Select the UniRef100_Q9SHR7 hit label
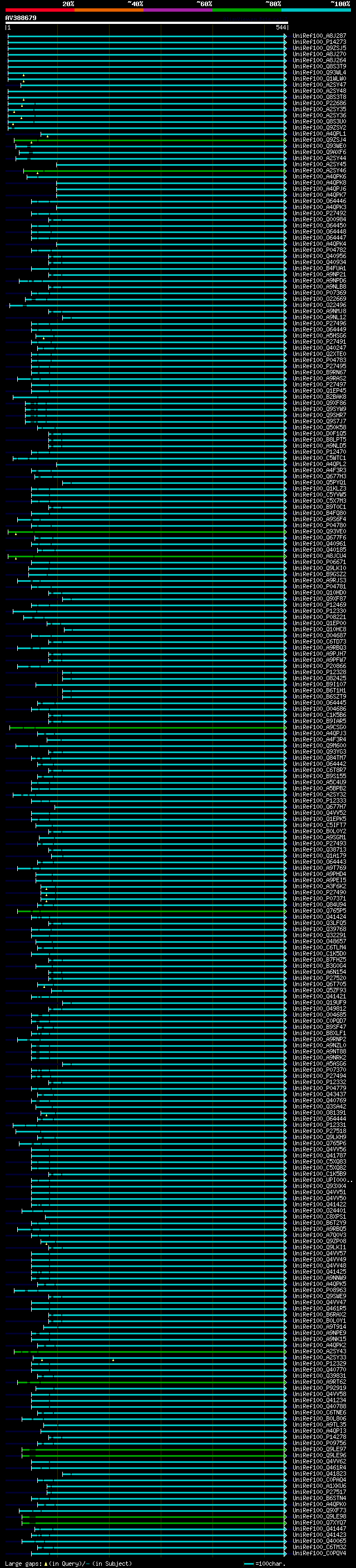The height and width of the screenshot is (1568, 356). point(319,415)
